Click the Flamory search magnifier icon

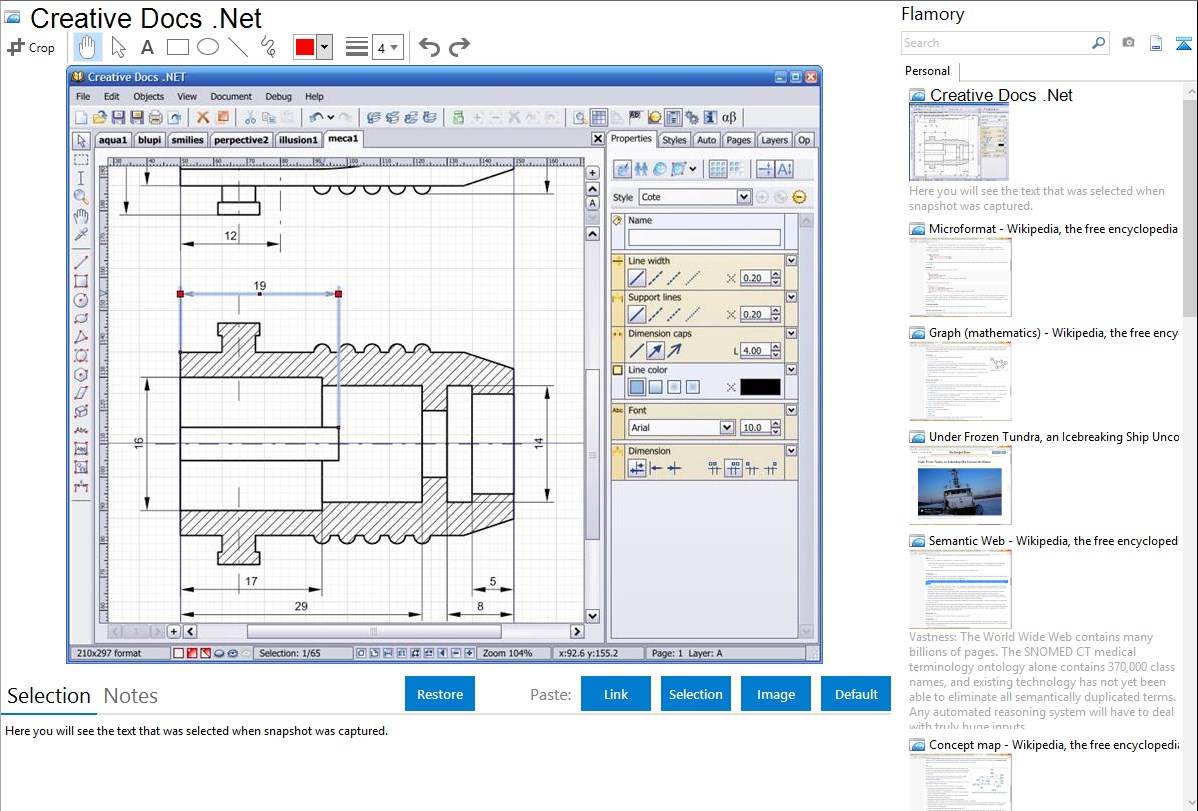click(1098, 43)
